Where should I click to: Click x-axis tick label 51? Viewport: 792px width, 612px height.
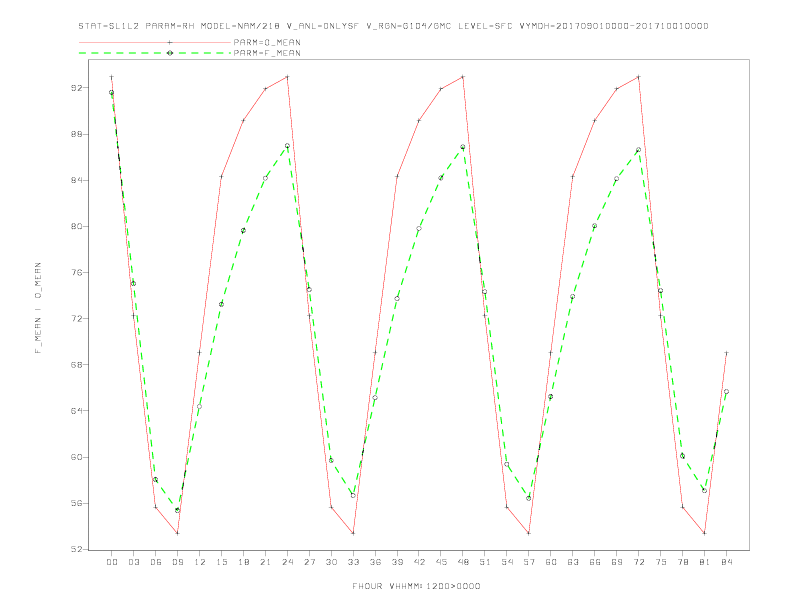[x=485, y=562]
